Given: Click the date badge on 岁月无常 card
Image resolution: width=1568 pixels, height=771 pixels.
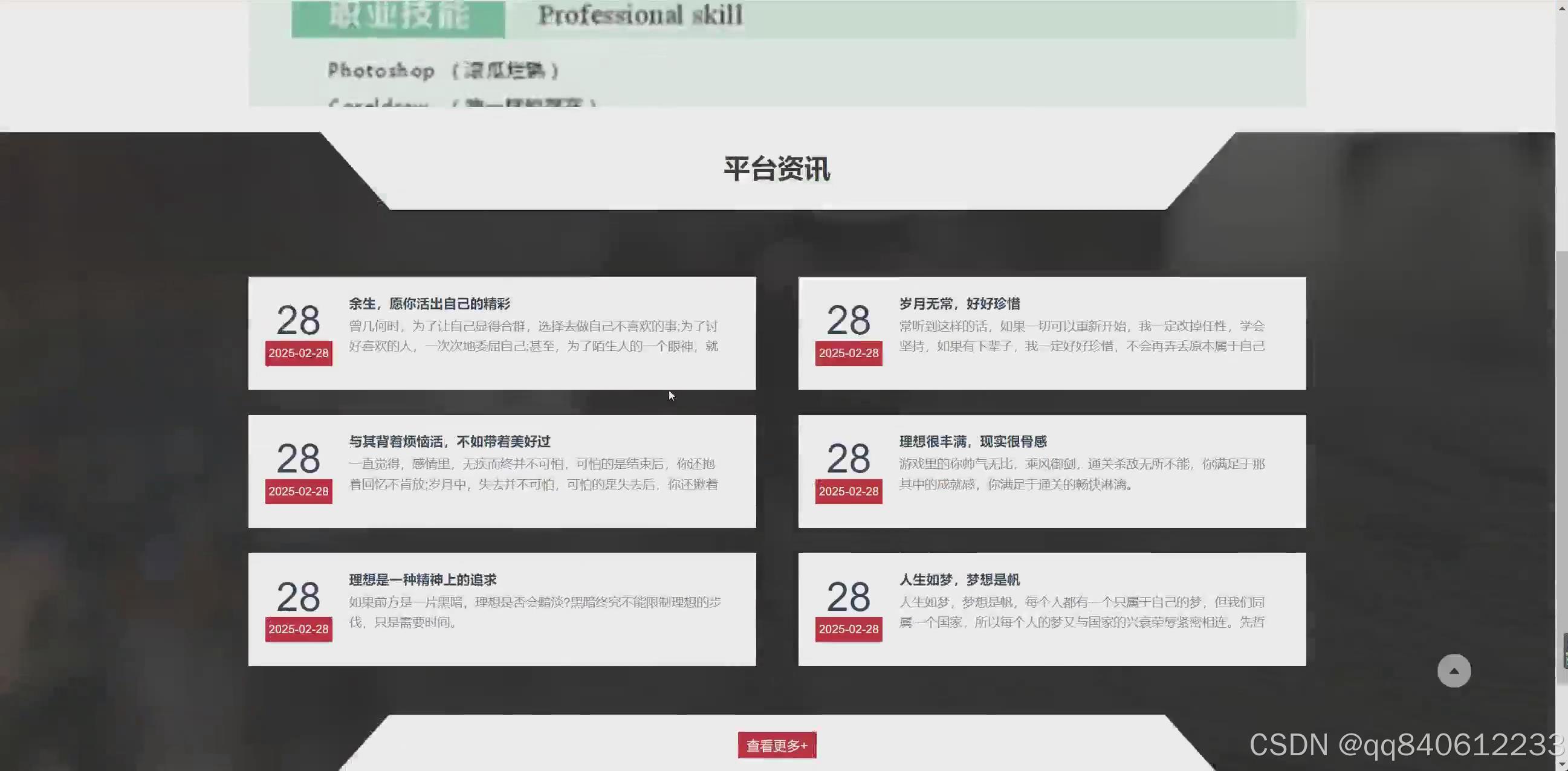Looking at the screenshot, I should (x=848, y=353).
